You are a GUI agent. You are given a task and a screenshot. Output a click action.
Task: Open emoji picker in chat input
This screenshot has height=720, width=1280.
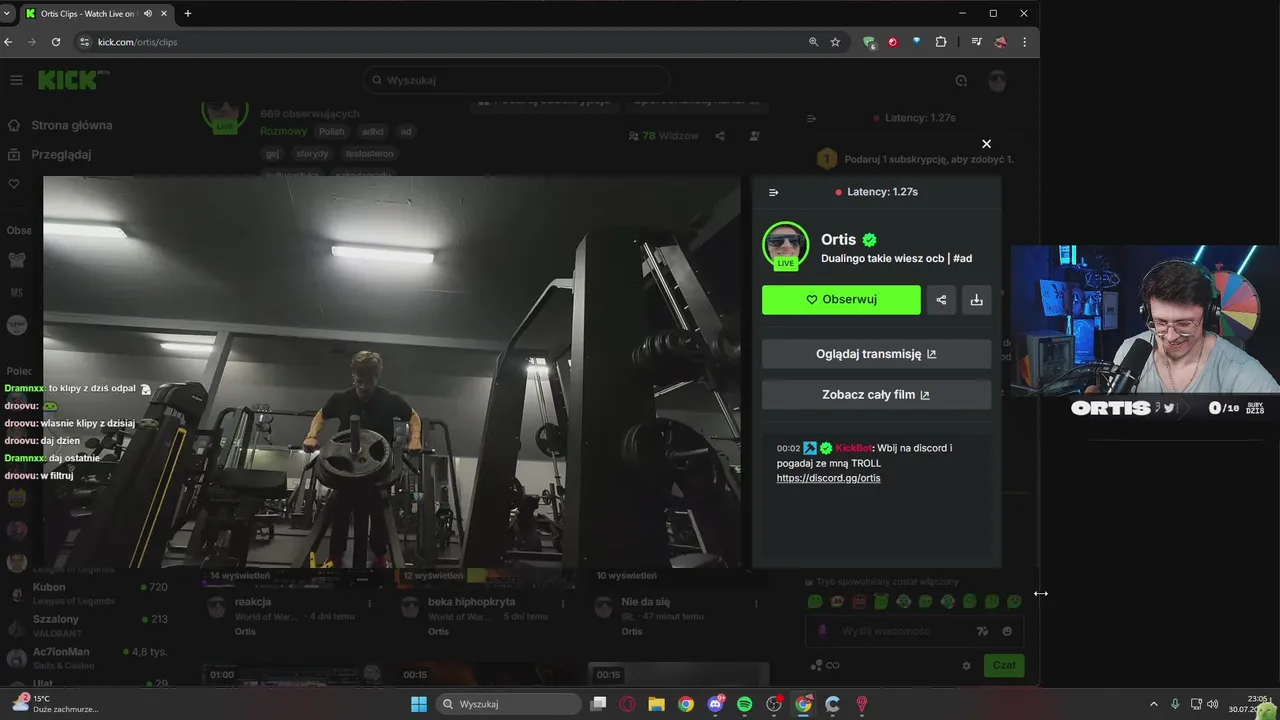pyautogui.click(x=1007, y=631)
